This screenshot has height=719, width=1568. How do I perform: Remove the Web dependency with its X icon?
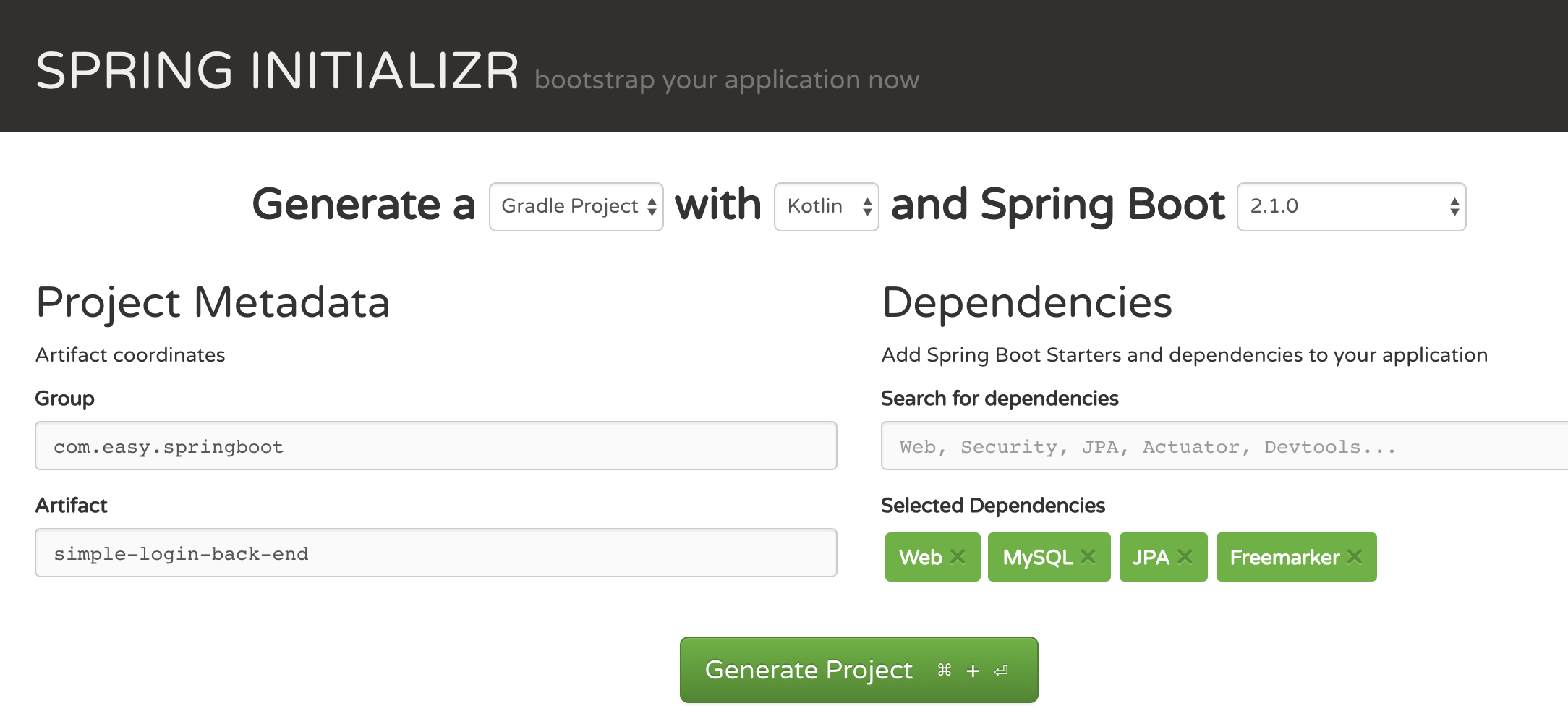pos(958,557)
